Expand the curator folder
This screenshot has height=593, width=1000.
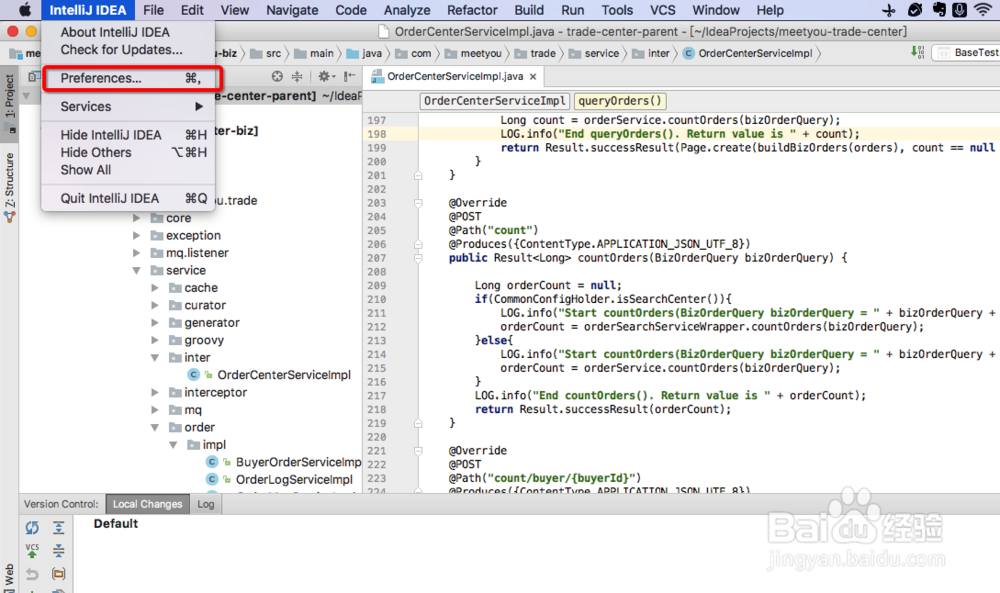(155, 305)
